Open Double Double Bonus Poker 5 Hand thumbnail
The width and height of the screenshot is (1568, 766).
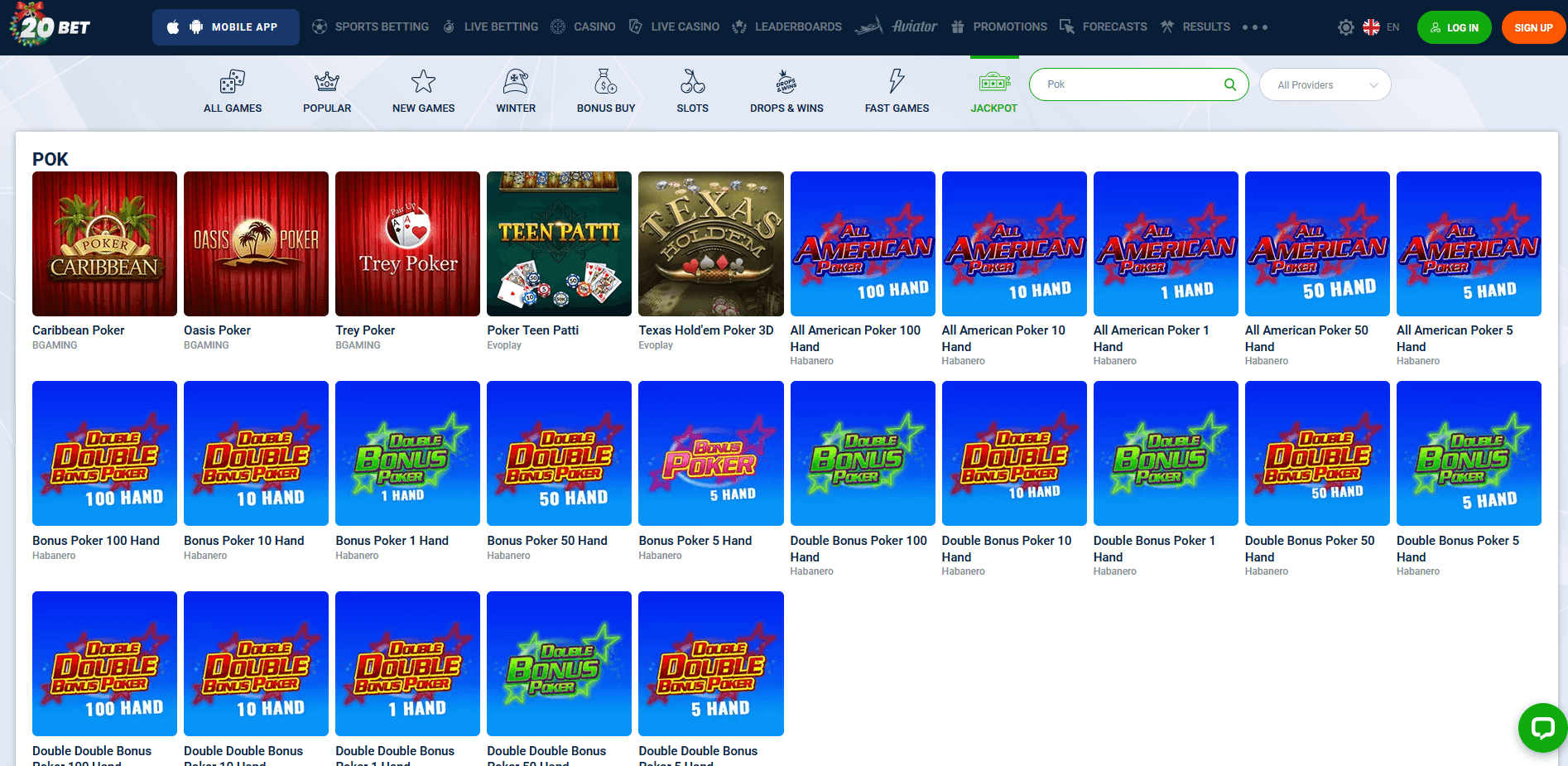710,663
